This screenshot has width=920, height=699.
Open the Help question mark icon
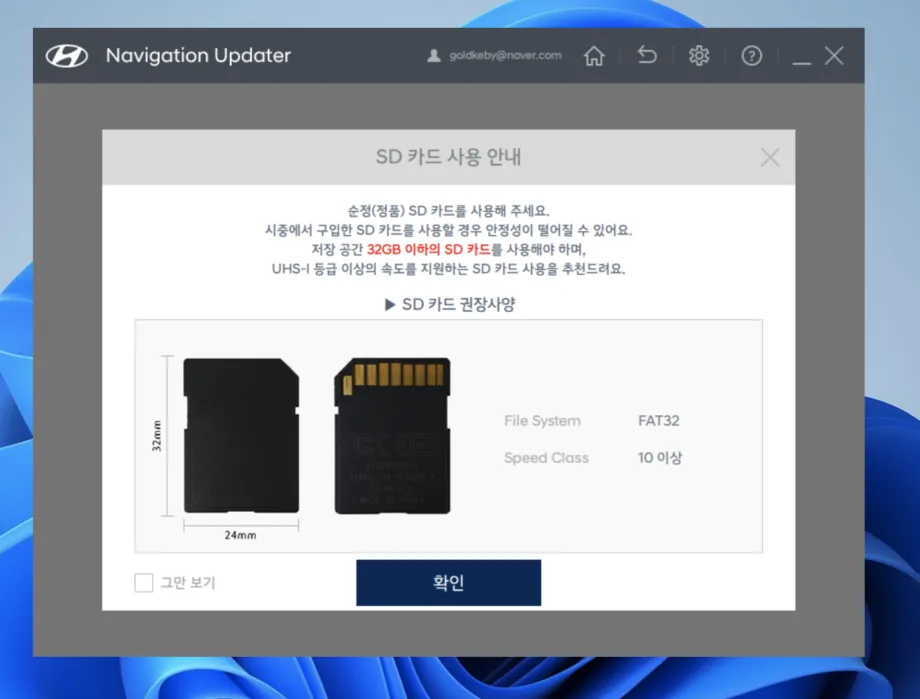click(x=751, y=56)
